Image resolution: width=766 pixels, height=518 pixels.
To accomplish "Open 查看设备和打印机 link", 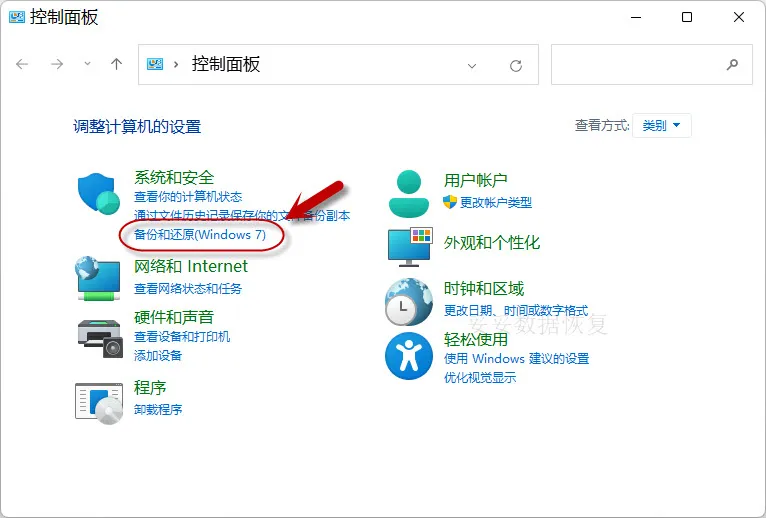I will (x=182, y=337).
